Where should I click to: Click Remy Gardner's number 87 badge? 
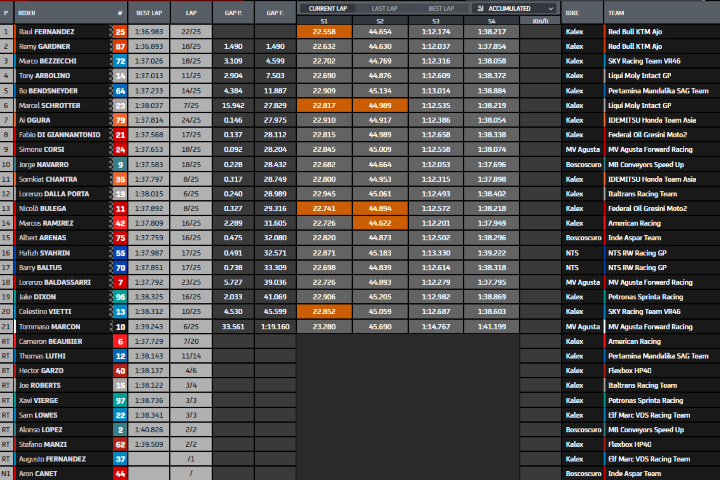[120, 46]
